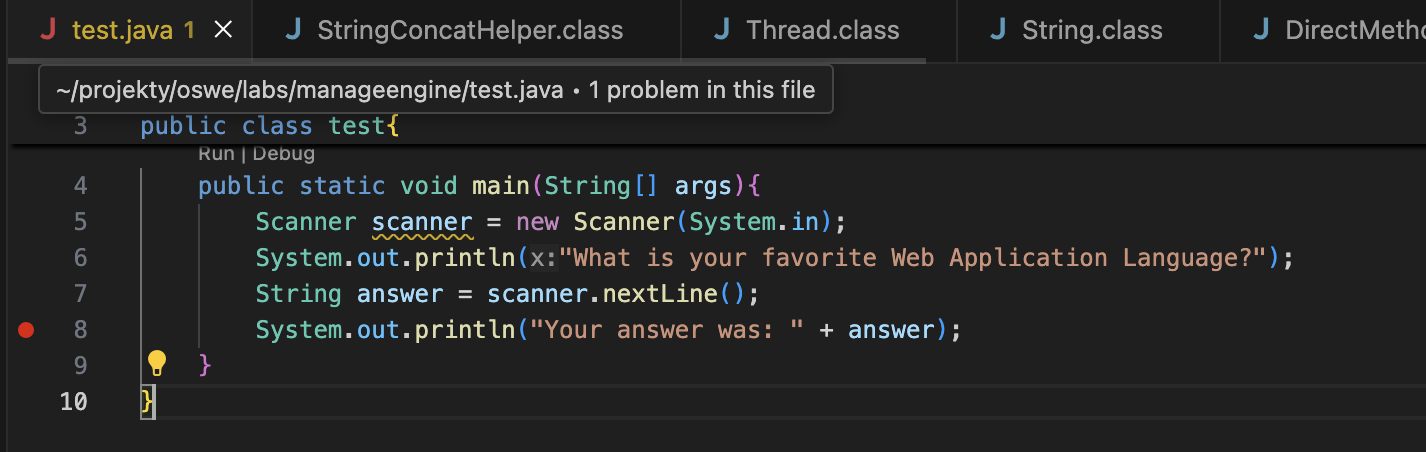The height and width of the screenshot is (452, 1426).
Task: Click the J icon on Thread.class tab
Action: click(x=722, y=30)
